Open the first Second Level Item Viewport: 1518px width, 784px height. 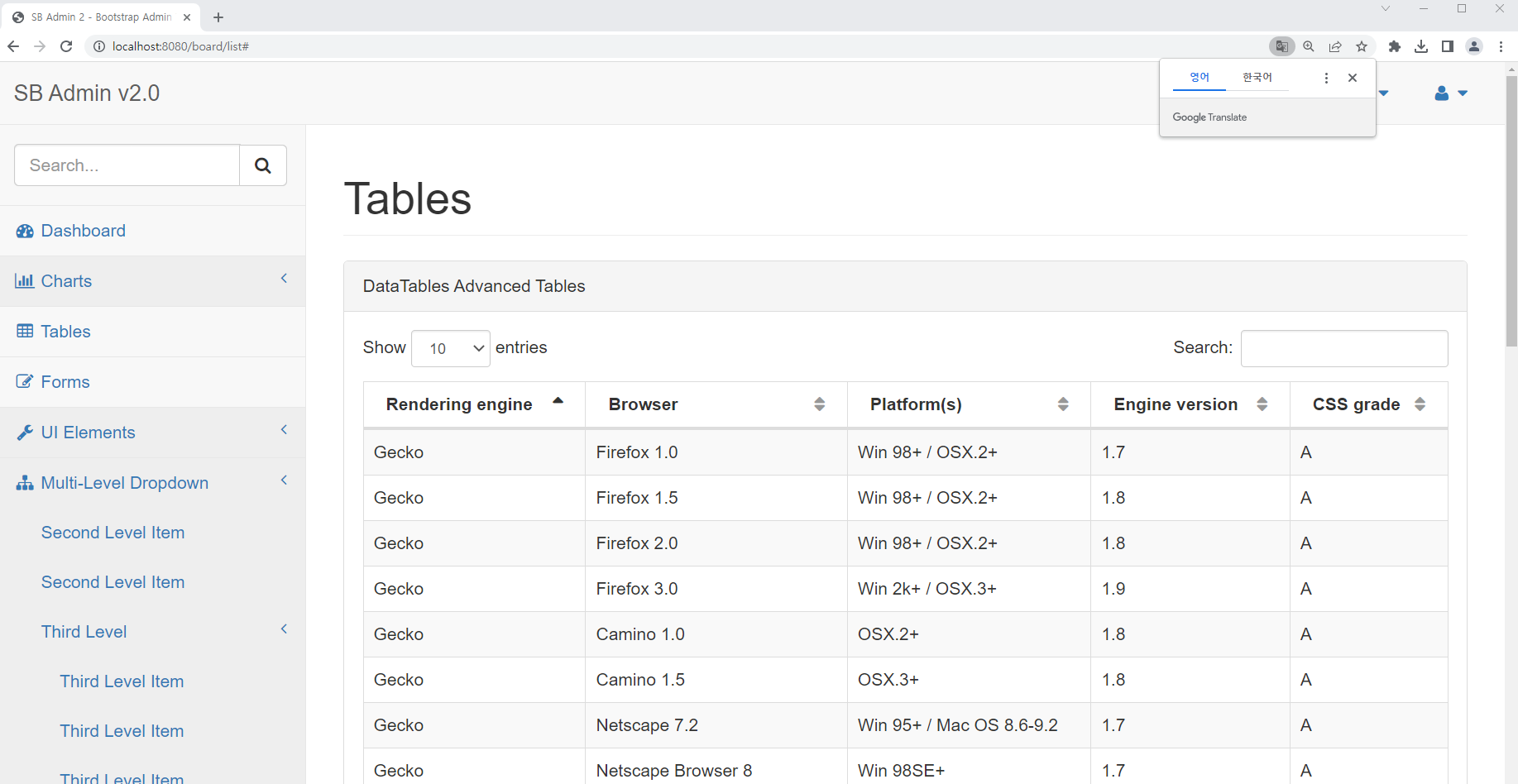point(113,533)
